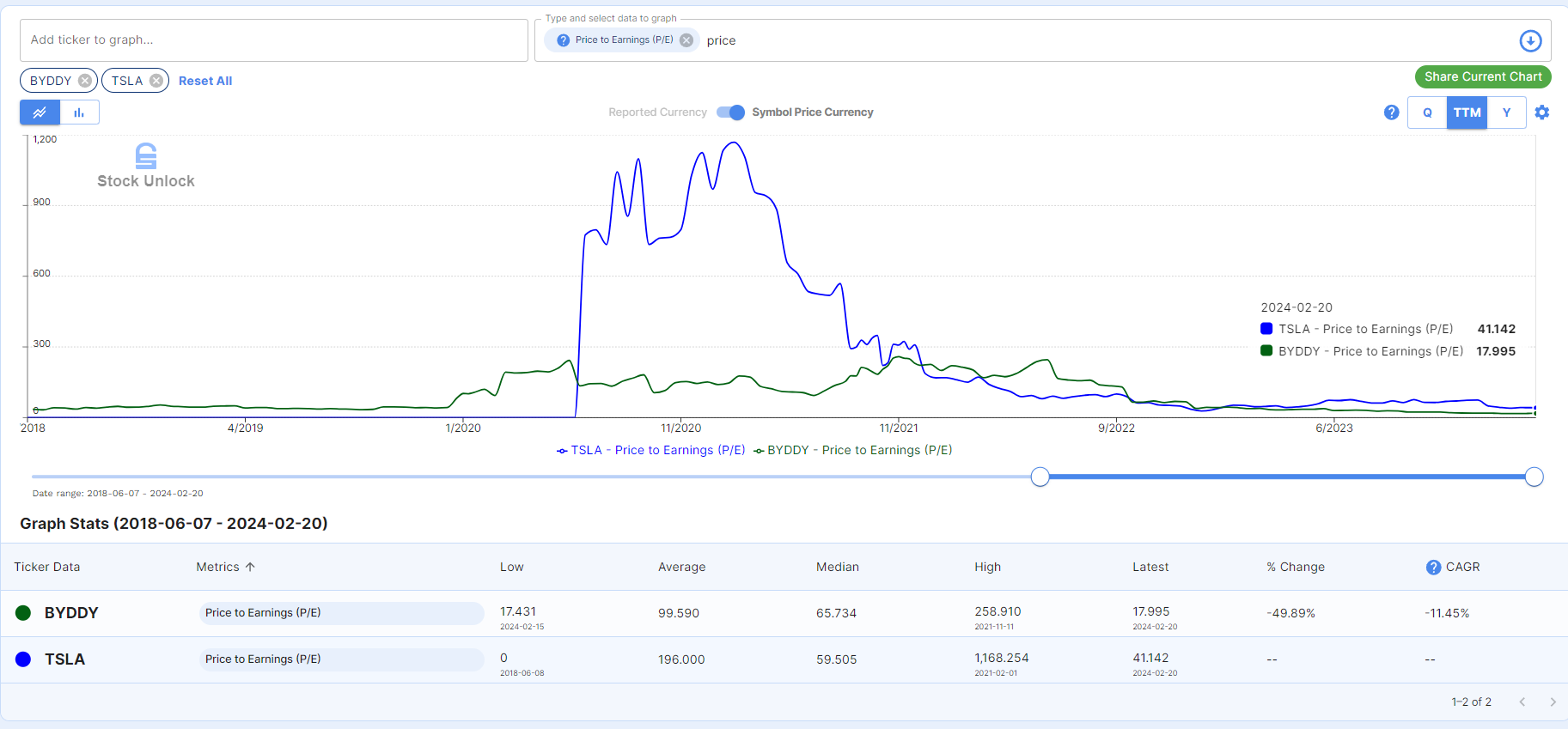This screenshot has height=729, width=1568.
Task: Switch to line chart view
Action: [x=40, y=112]
